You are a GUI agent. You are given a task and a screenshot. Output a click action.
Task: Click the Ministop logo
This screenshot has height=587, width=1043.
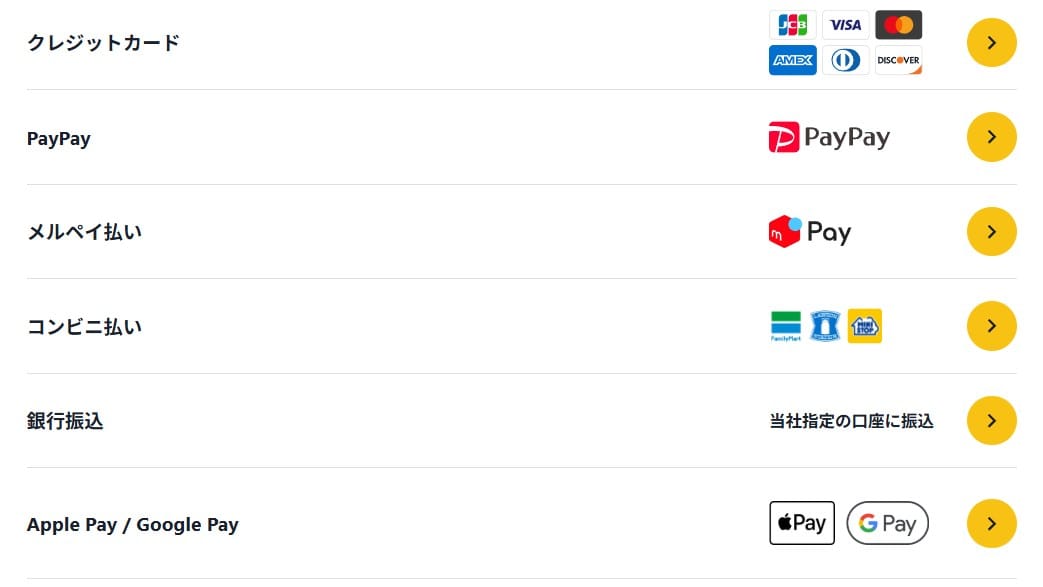865,326
